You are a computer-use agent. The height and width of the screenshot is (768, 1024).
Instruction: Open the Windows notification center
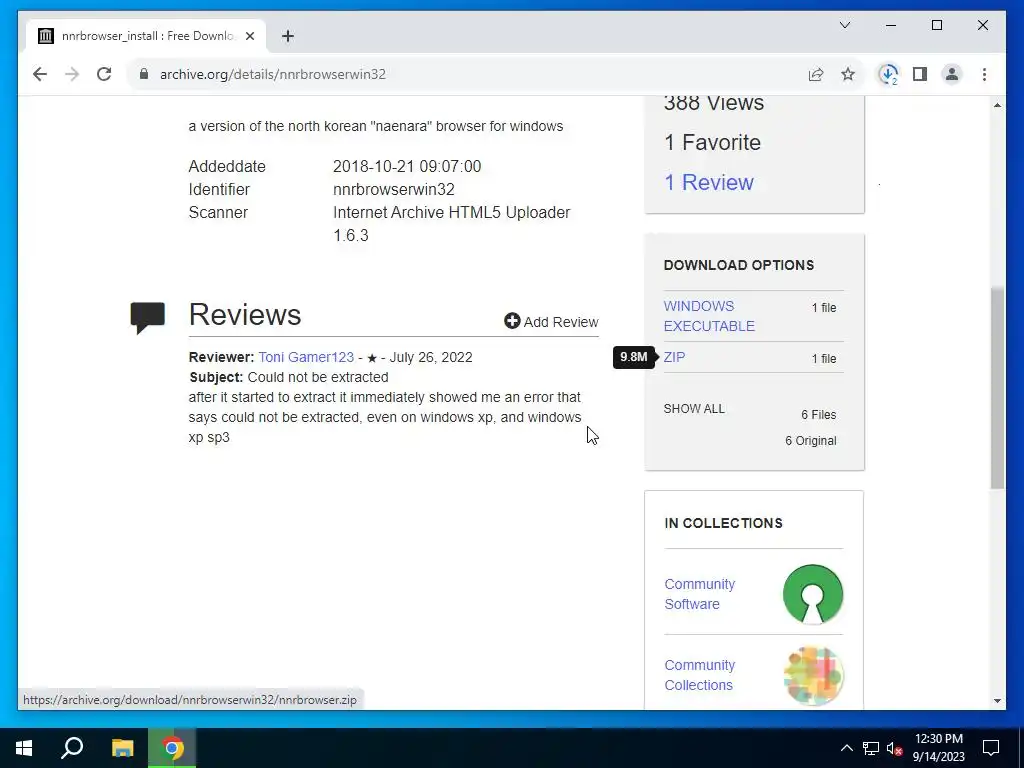pyautogui.click(x=991, y=748)
